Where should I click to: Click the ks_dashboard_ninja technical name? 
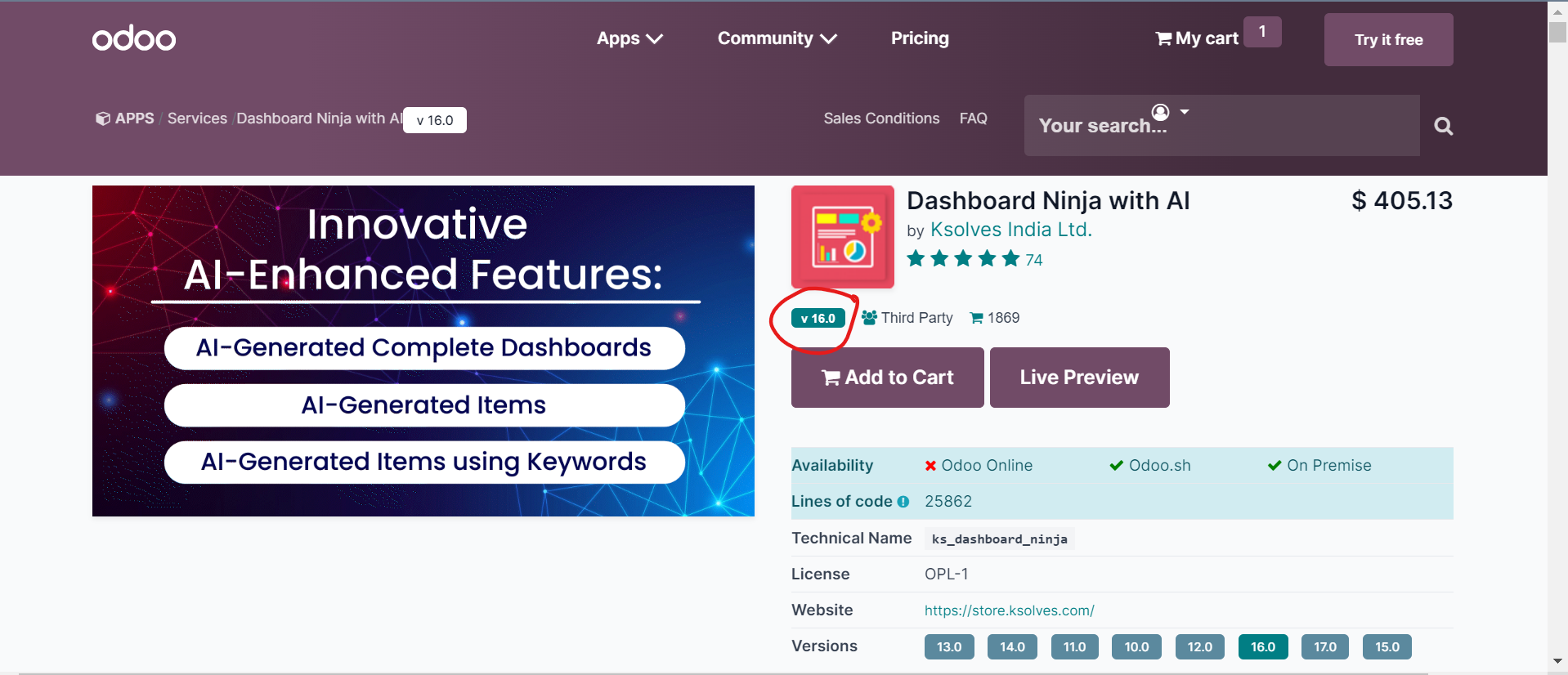point(999,539)
